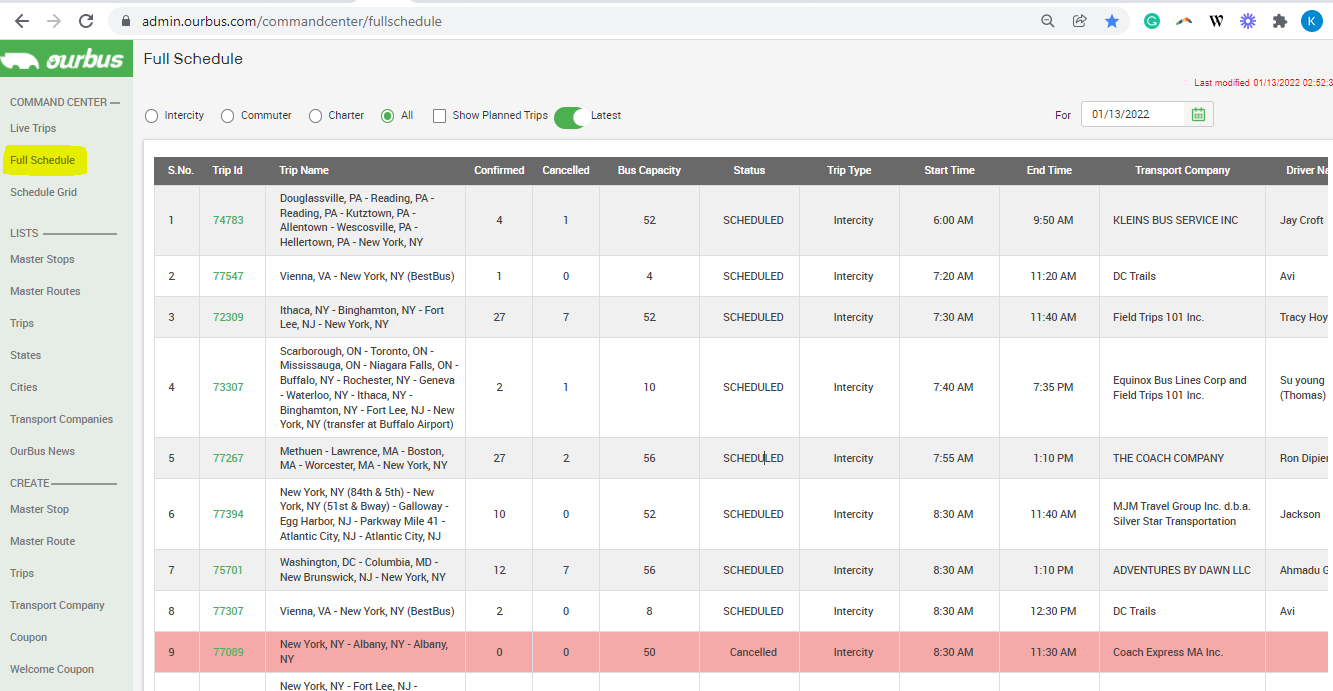This screenshot has height=691, width=1333.
Task: Check the Show Planned Trips checkbox
Action: pos(439,116)
